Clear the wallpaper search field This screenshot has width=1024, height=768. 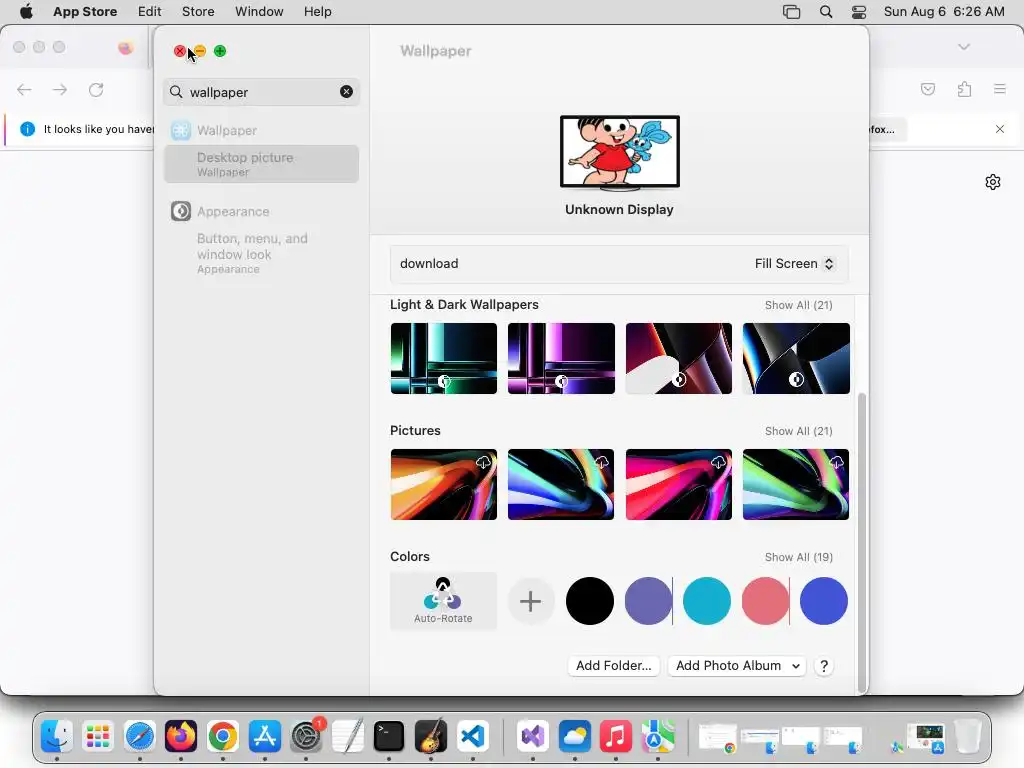coord(346,92)
